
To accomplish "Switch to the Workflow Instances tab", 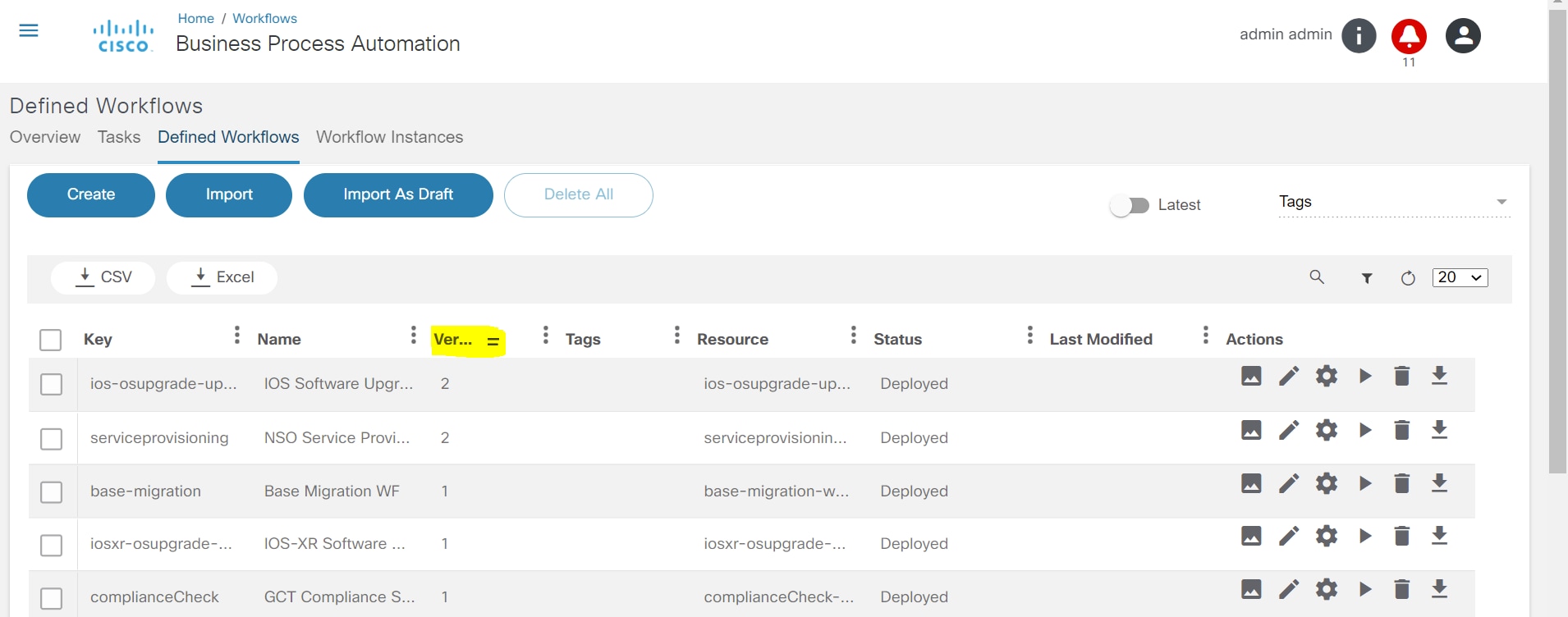I will [389, 137].
